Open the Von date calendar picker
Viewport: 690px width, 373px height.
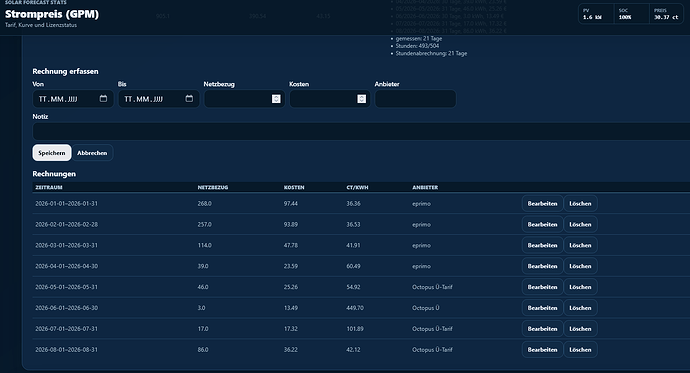[103, 99]
